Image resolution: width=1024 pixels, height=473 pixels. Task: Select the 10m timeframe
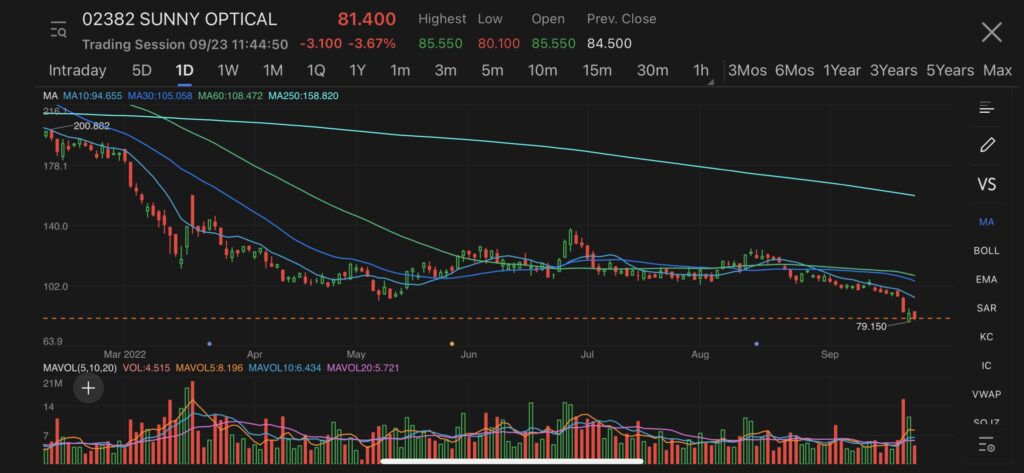tap(542, 70)
